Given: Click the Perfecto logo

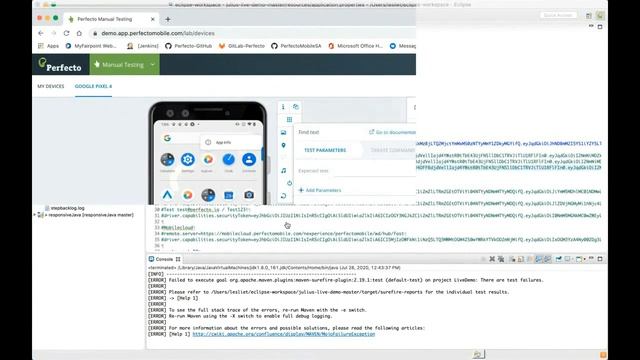Looking at the screenshot, I should click(60, 64).
